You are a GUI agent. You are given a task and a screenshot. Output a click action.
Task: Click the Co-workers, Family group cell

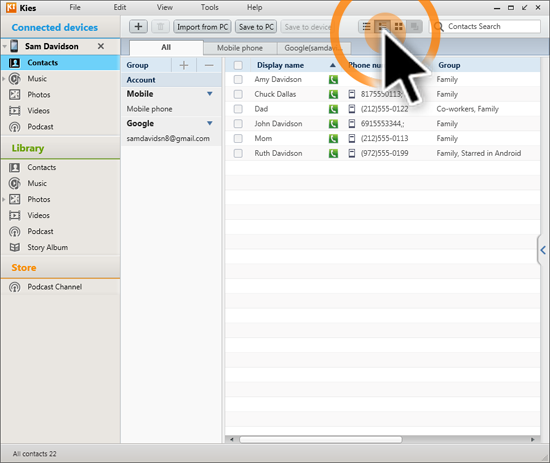point(467,109)
